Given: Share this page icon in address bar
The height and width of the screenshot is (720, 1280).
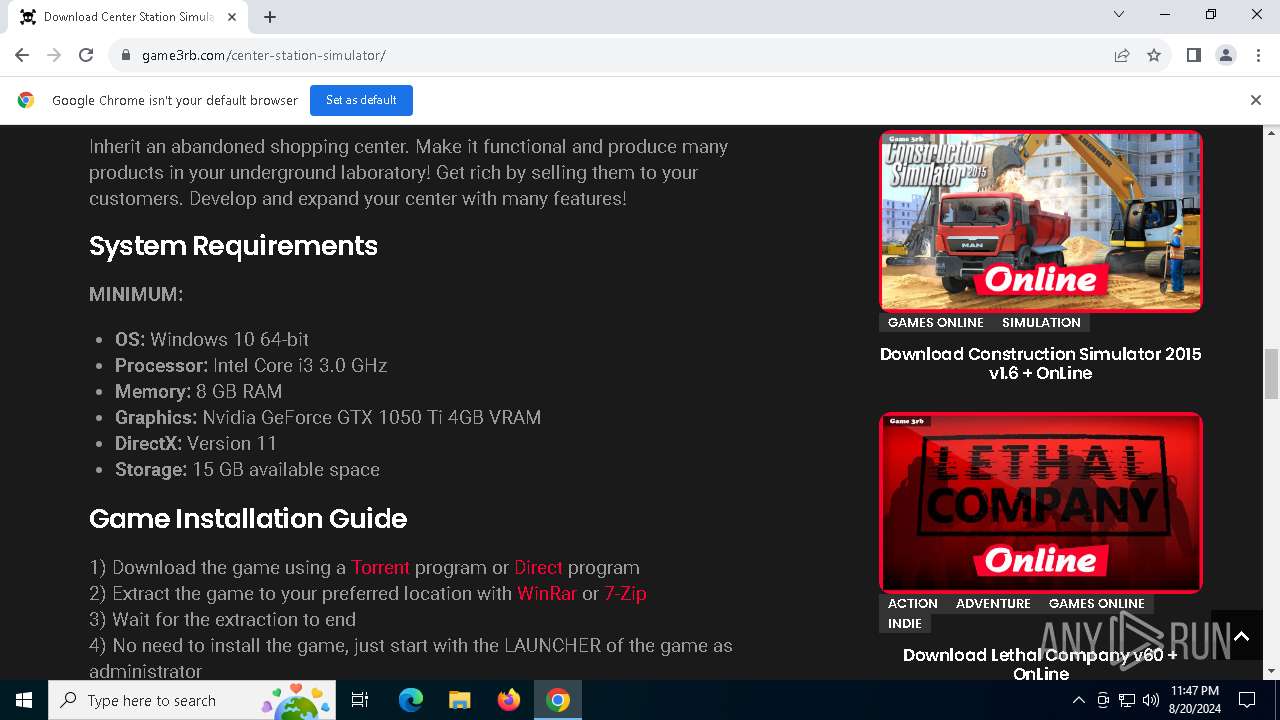Looking at the screenshot, I should (x=1122, y=55).
